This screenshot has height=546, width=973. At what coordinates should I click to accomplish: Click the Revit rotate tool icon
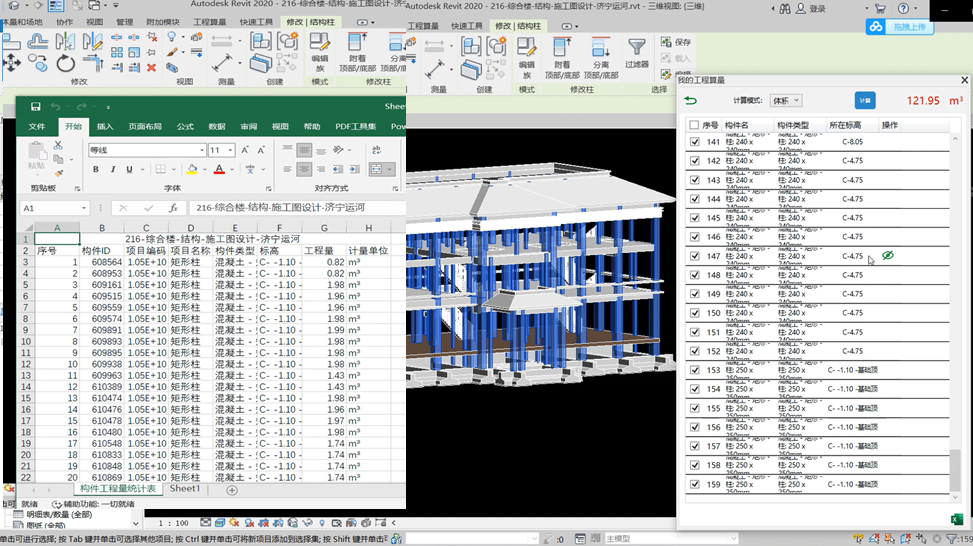coord(66,63)
